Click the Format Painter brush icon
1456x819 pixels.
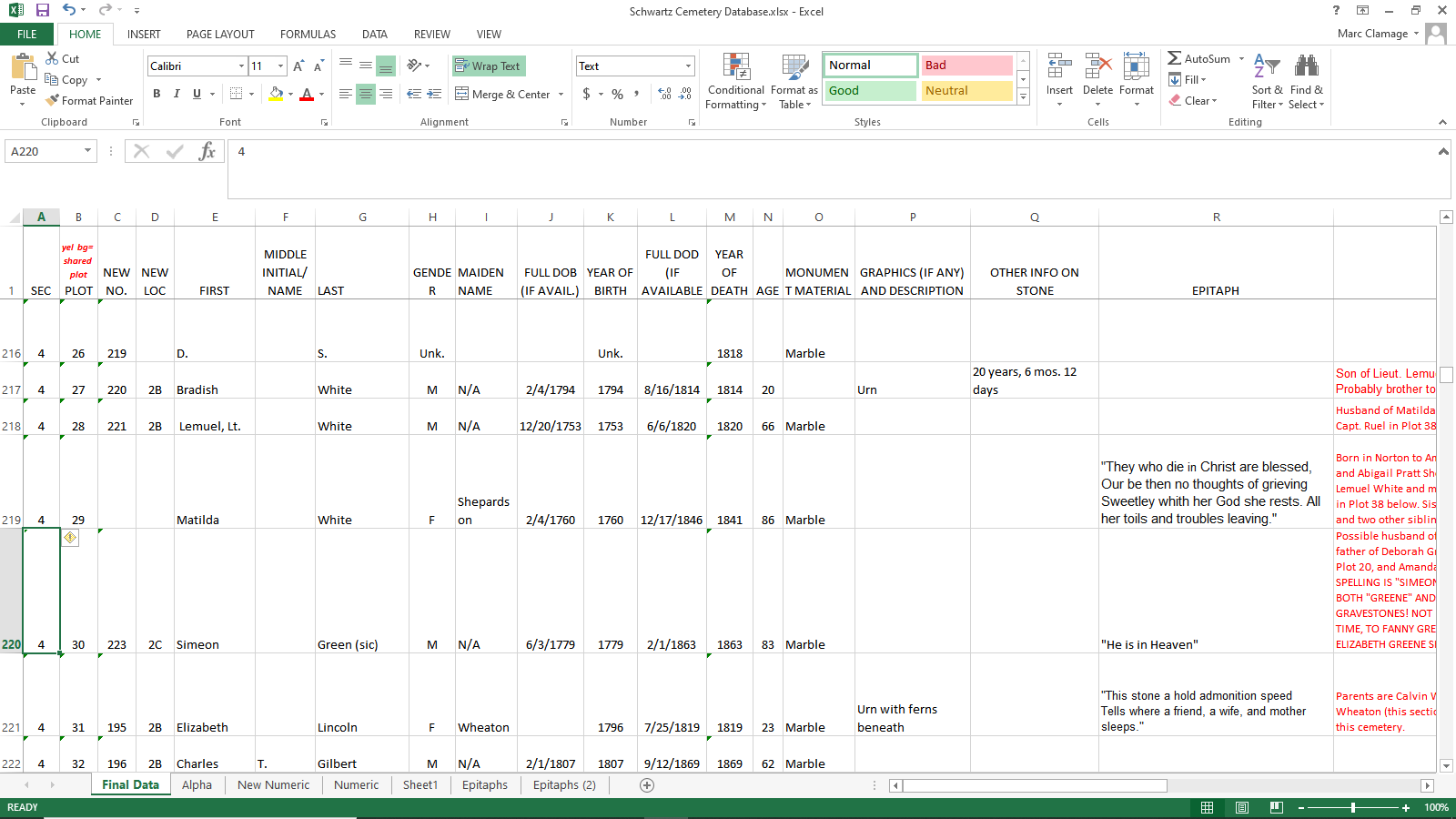53,101
